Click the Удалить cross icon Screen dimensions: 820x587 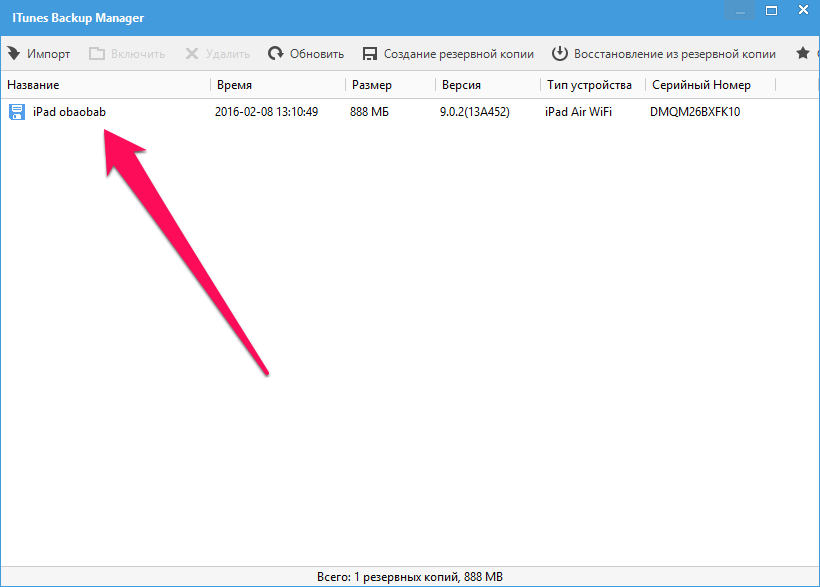(192, 54)
